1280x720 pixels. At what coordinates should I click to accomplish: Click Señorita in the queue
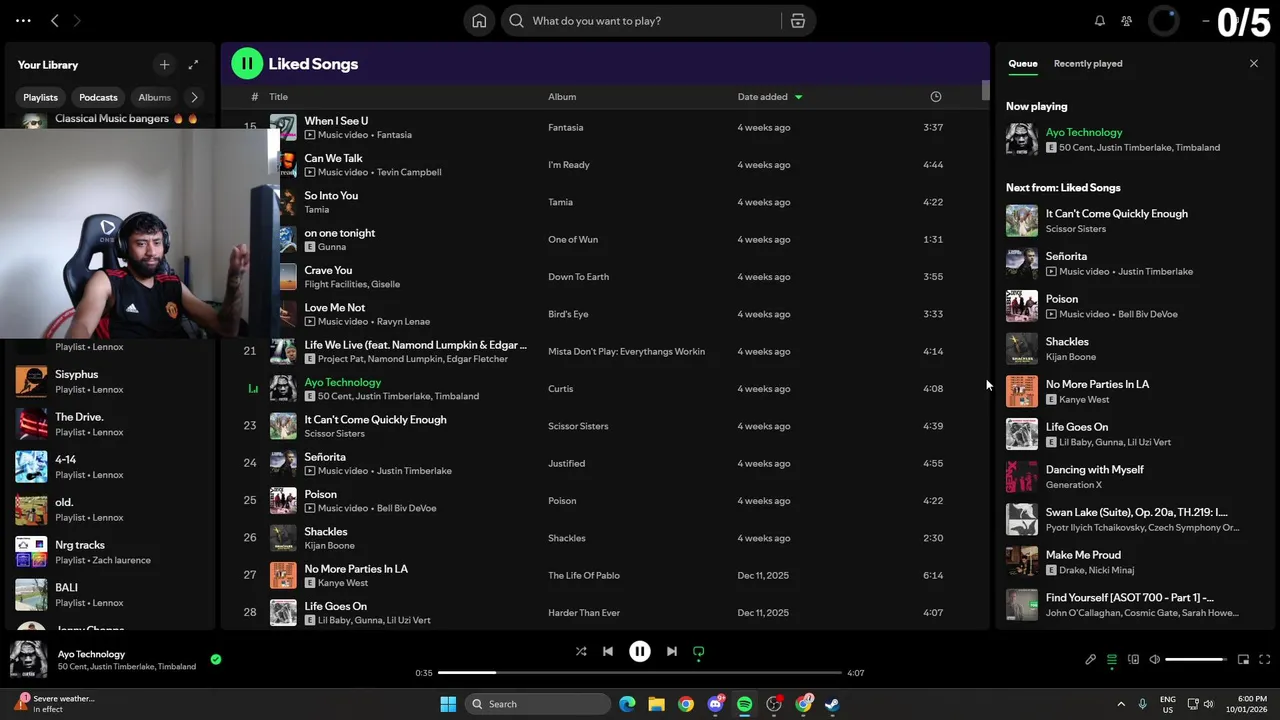1066,256
